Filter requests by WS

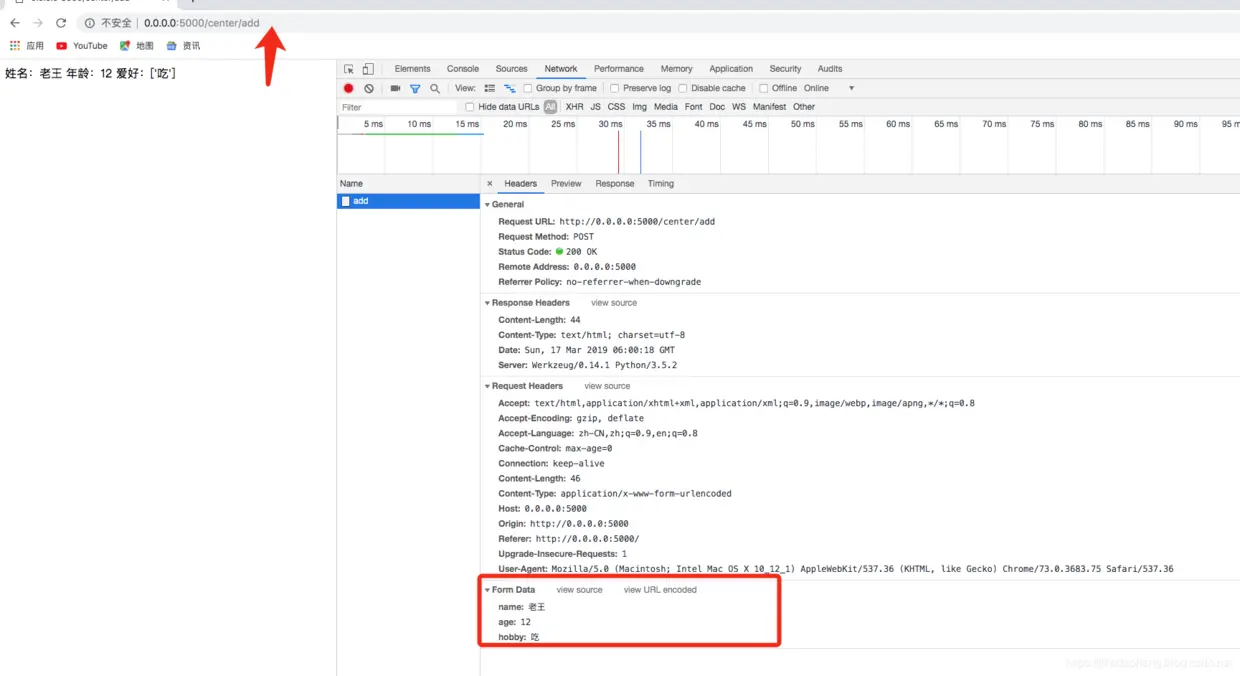739,107
